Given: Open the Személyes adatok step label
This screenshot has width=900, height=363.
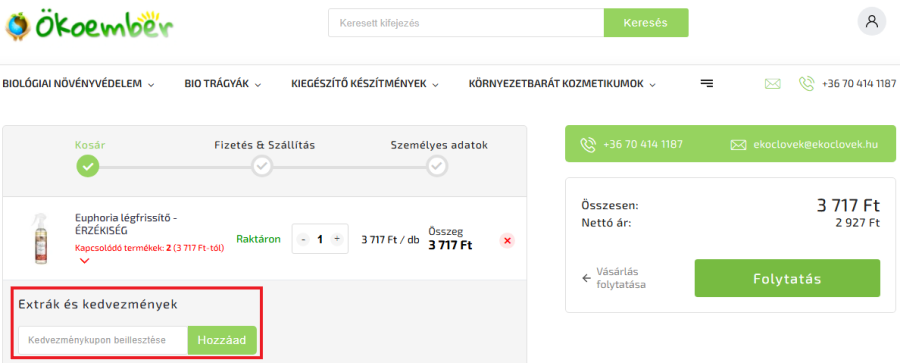Looking at the screenshot, I should coord(439,145).
